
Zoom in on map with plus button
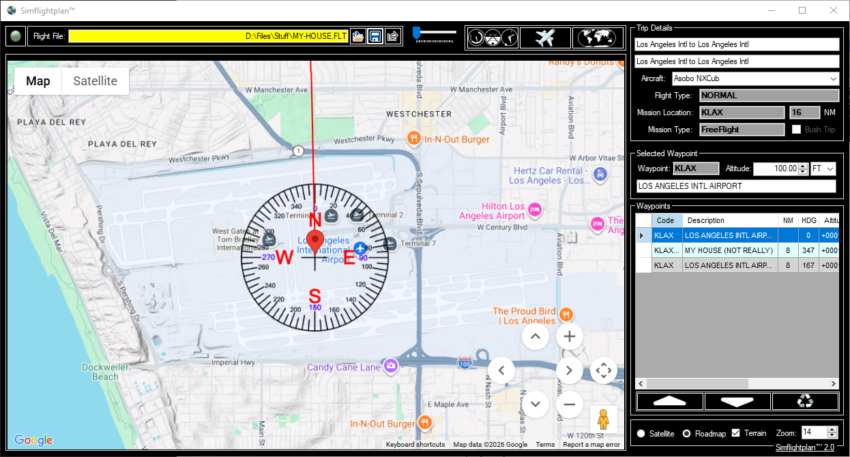(569, 337)
